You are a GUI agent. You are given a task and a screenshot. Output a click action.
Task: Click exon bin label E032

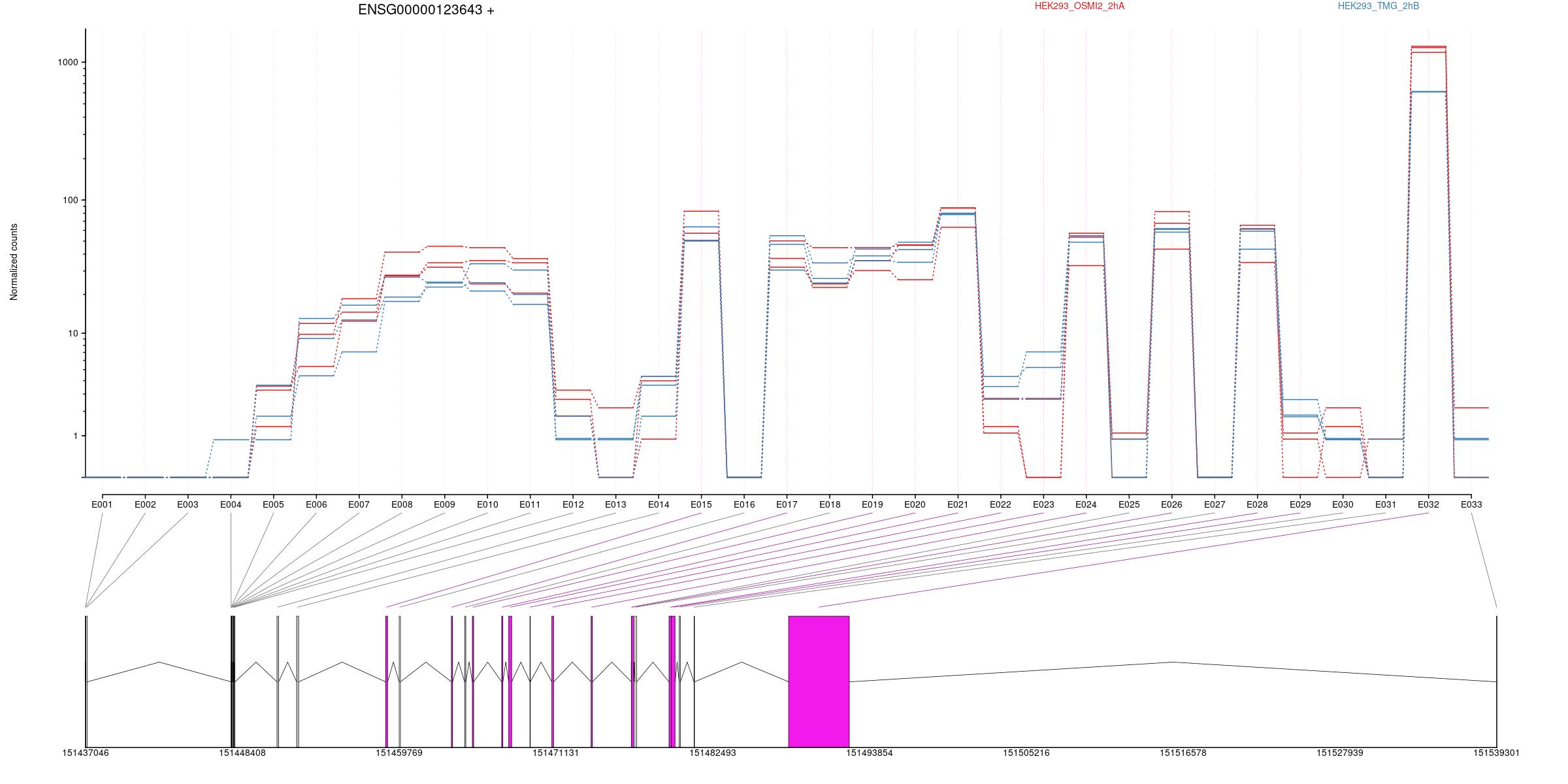point(1428,504)
